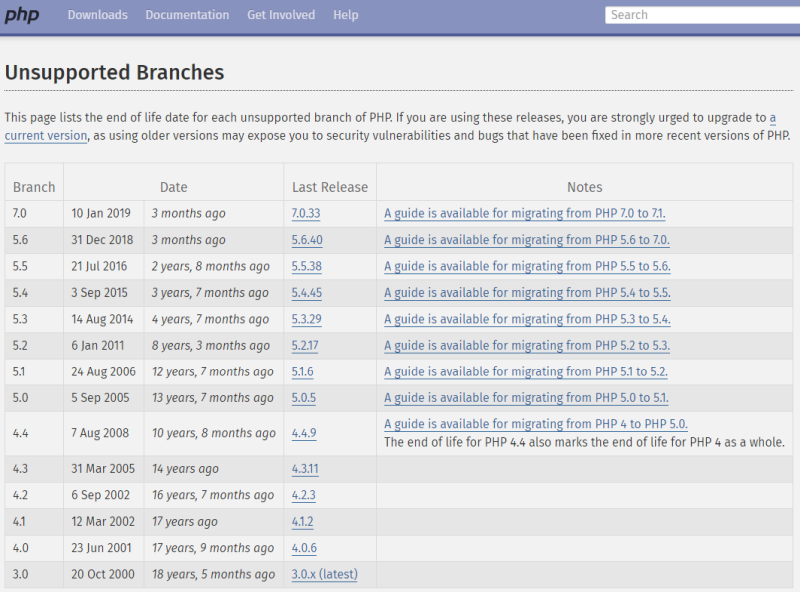The width and height of the screenshot is (800, 592).
Task: Open migration guide PHP 4 to PHP 5.0
Action: pos(536,424)
